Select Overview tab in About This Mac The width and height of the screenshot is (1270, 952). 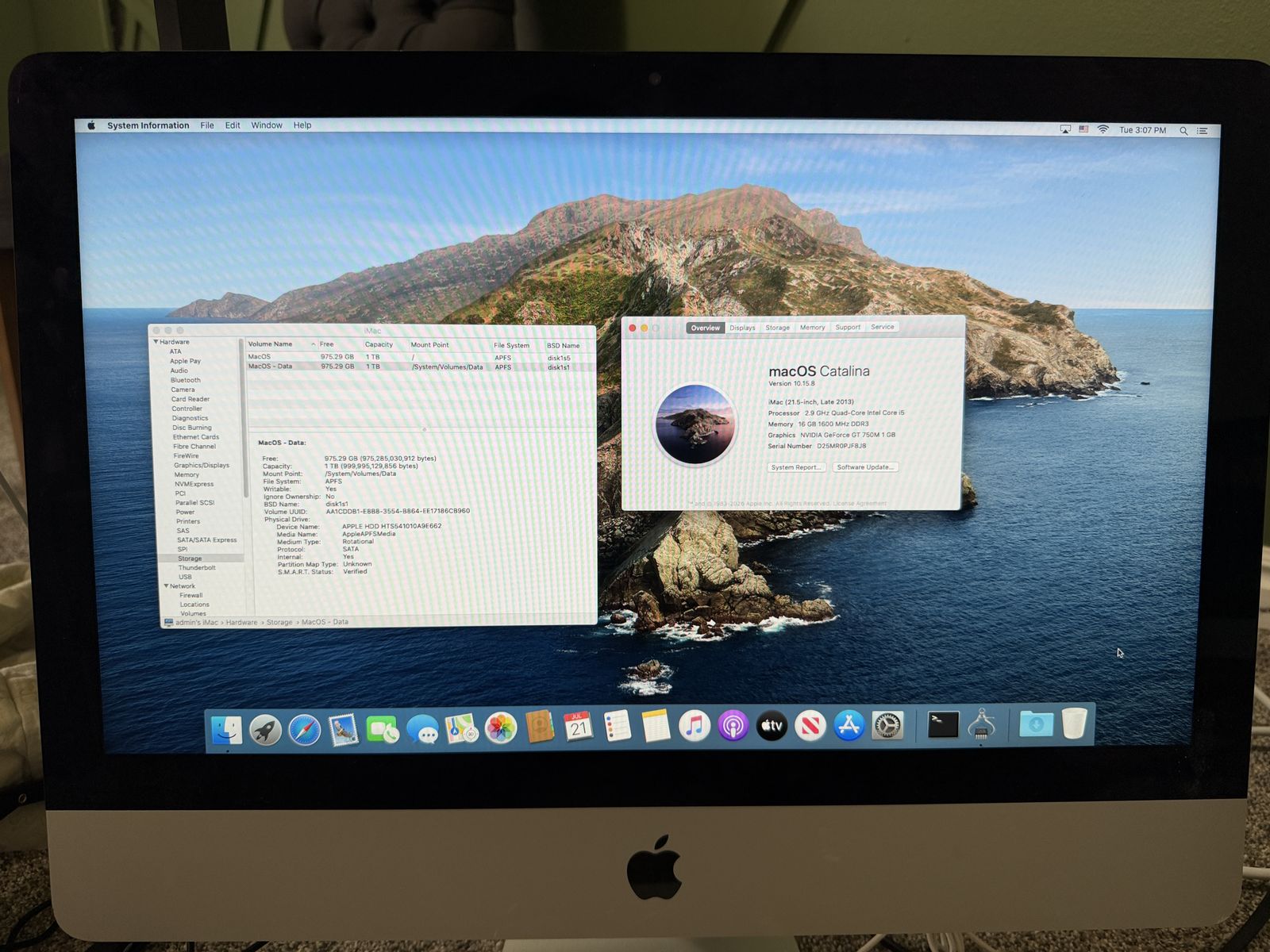705,328
